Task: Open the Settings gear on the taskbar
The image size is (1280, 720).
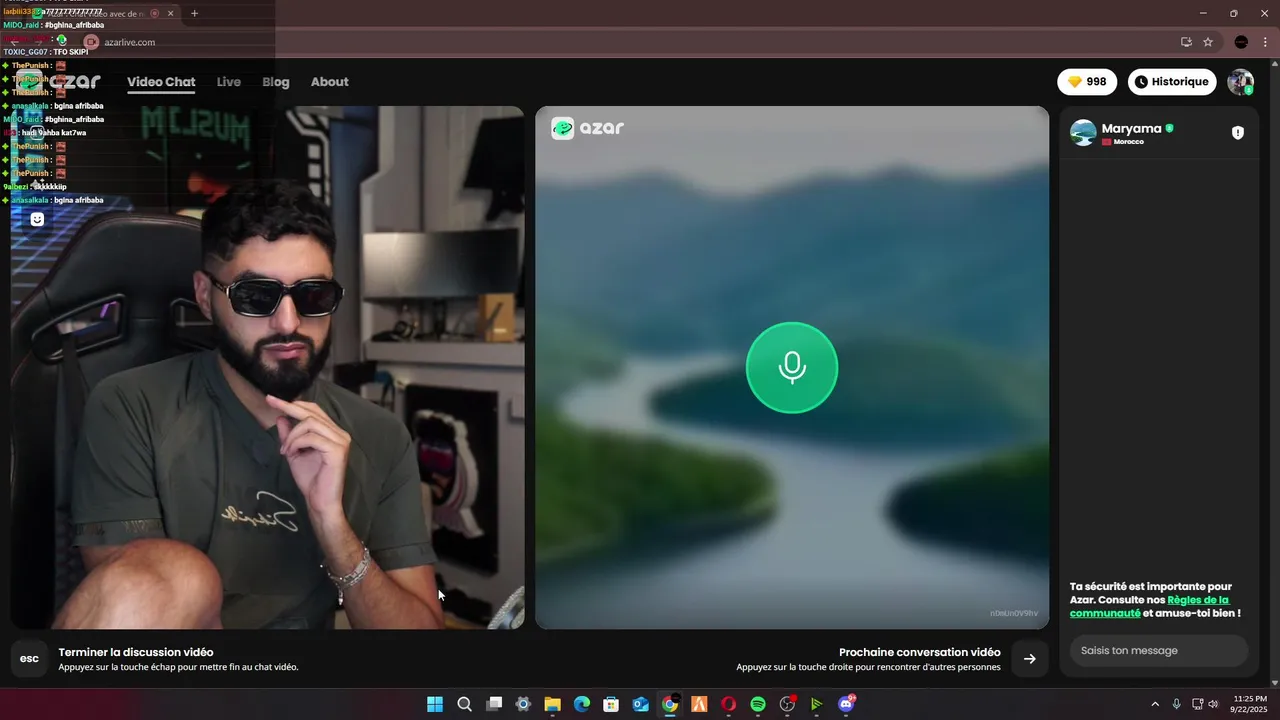Action: [x=523, y=704]
